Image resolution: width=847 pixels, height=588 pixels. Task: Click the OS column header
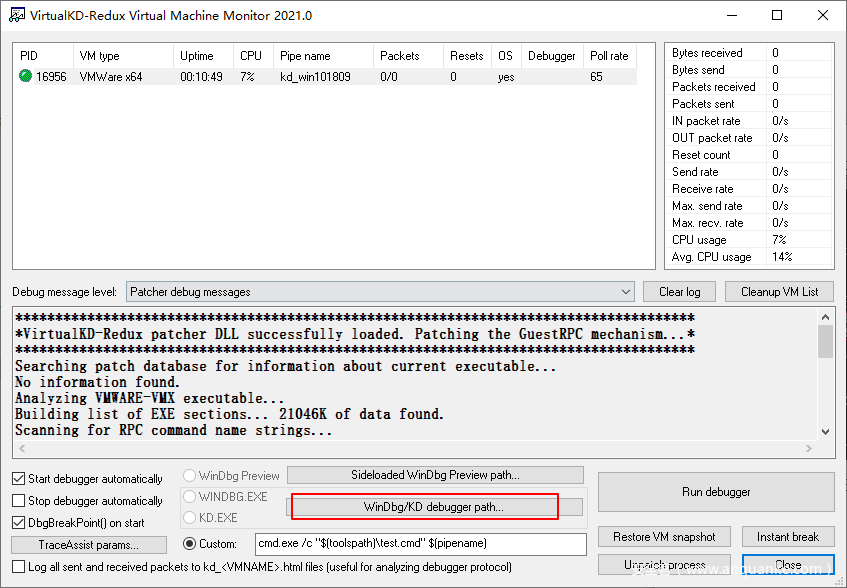coord(506,56)
